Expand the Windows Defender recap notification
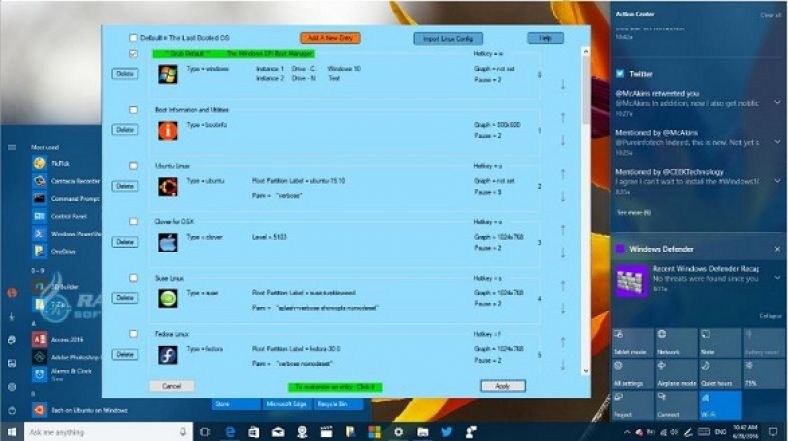Screen dimensions: 788x441 [x=777, y=277]
